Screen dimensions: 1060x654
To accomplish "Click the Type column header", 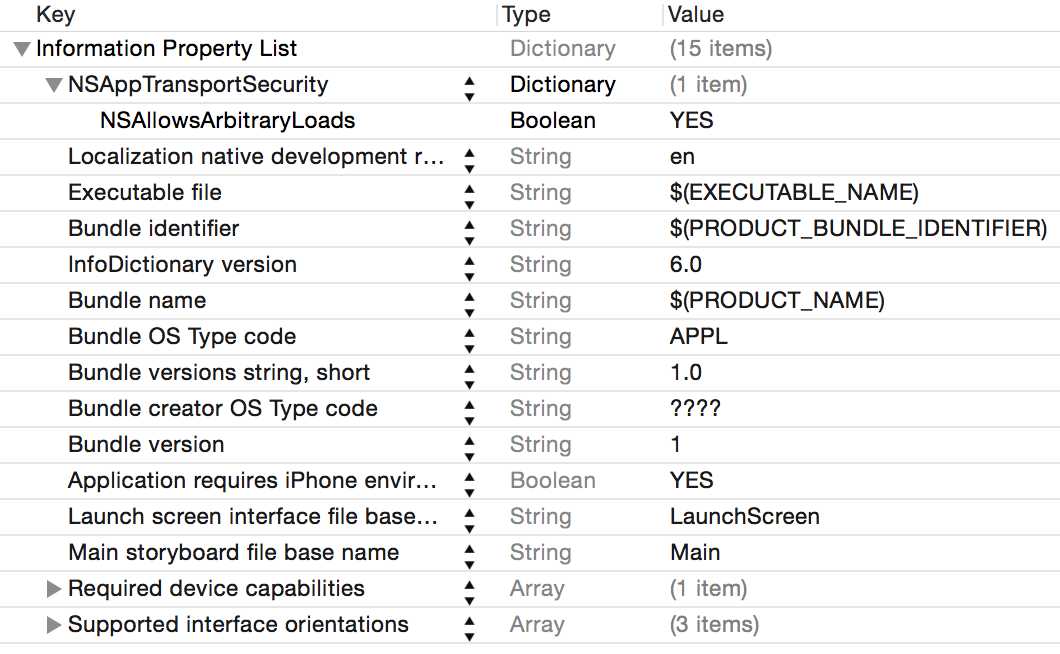I will point(526,14).
